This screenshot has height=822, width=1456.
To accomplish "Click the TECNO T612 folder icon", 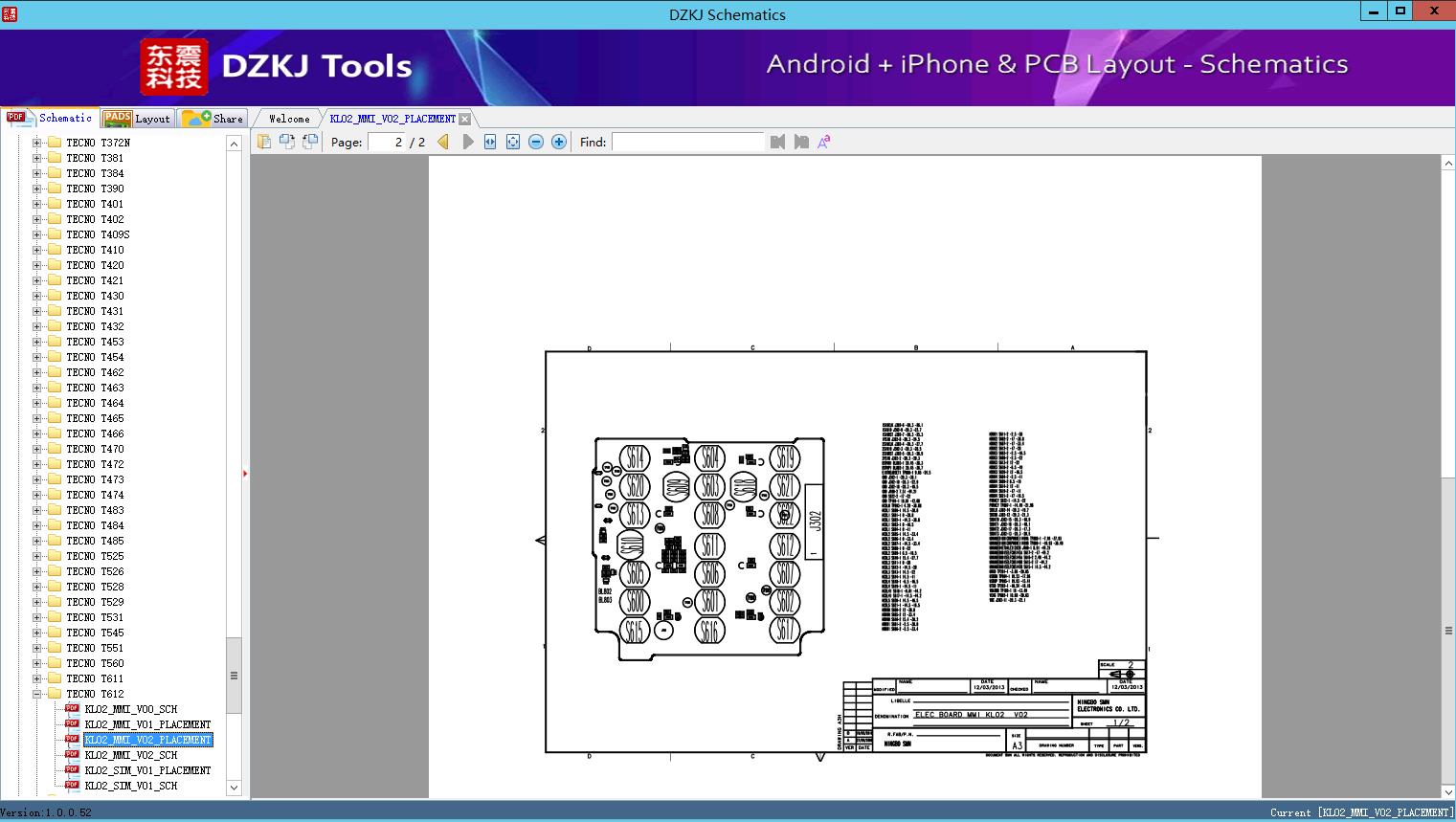I will [55, 694].
